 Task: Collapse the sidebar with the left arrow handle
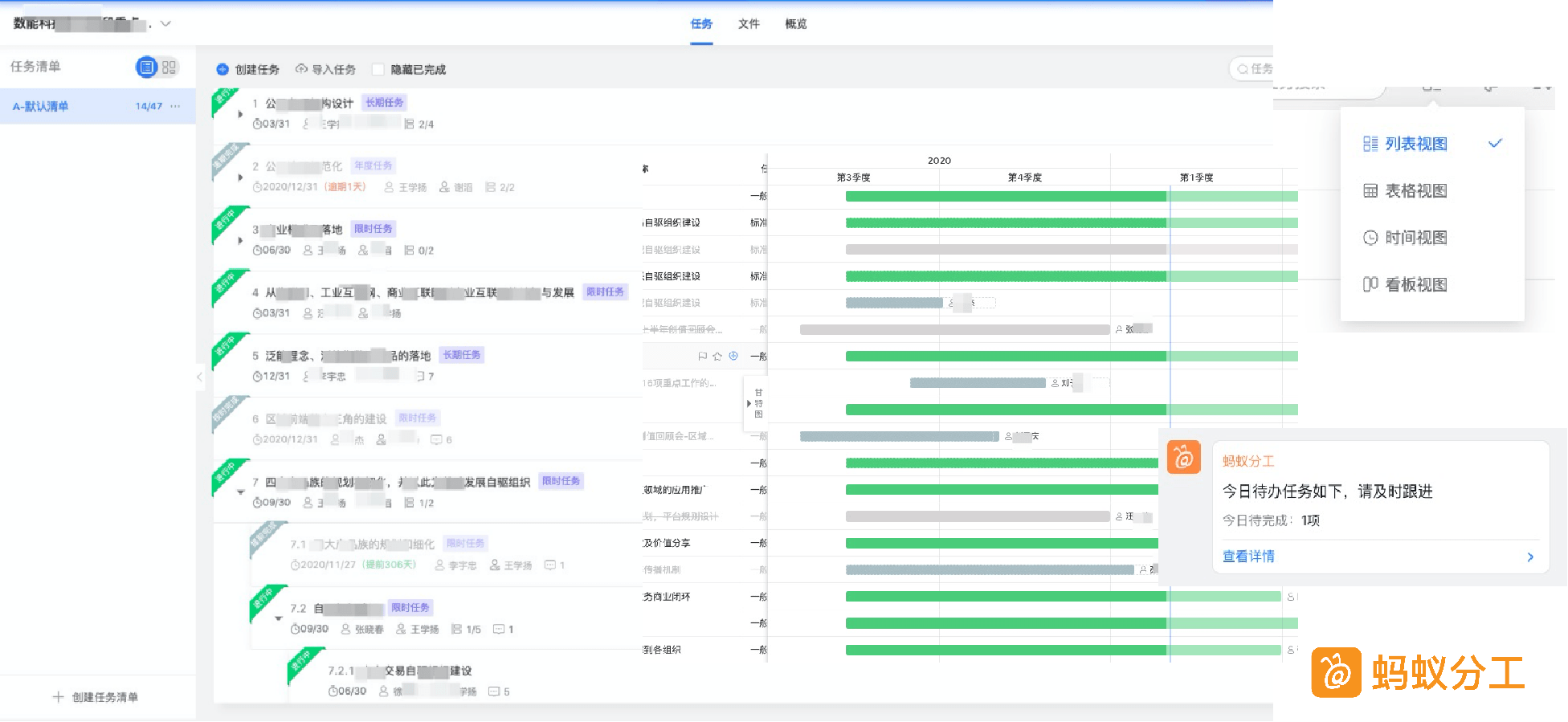coord(199,377)
